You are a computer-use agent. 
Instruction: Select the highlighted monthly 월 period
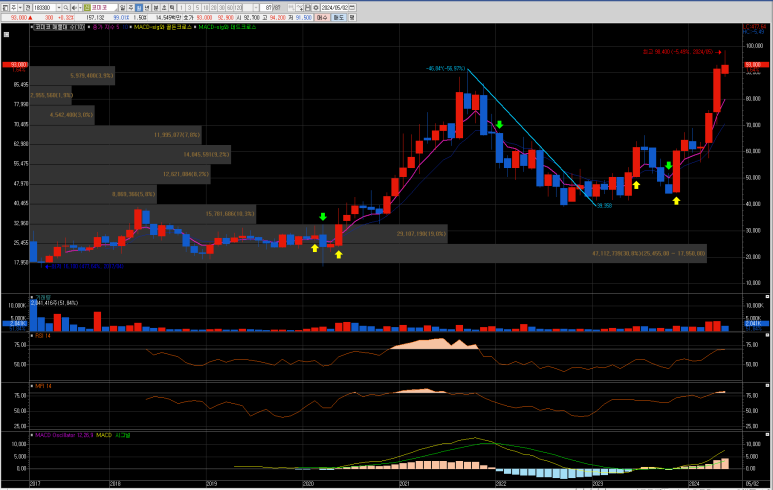pyautogui.click(x=139, y=8)
